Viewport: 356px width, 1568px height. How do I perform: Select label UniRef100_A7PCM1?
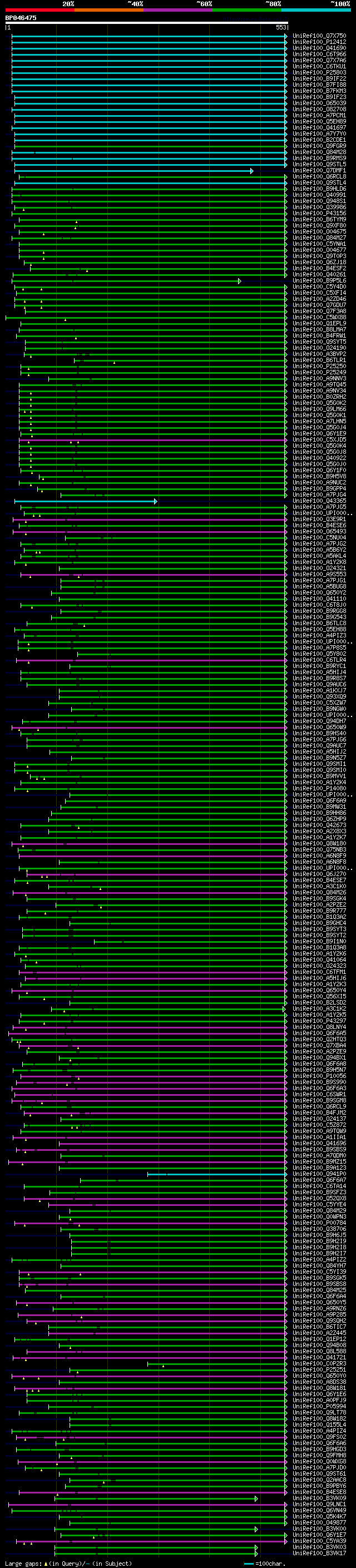pos(319,116)
